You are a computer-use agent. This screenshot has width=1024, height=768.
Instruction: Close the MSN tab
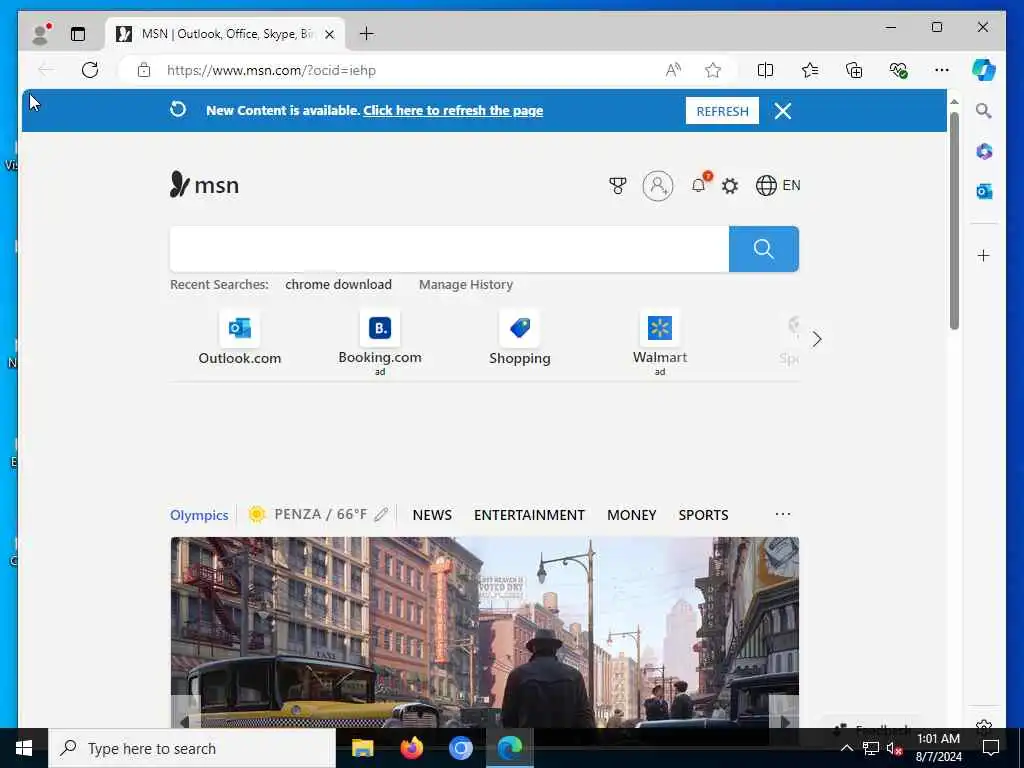coord(330,34)
